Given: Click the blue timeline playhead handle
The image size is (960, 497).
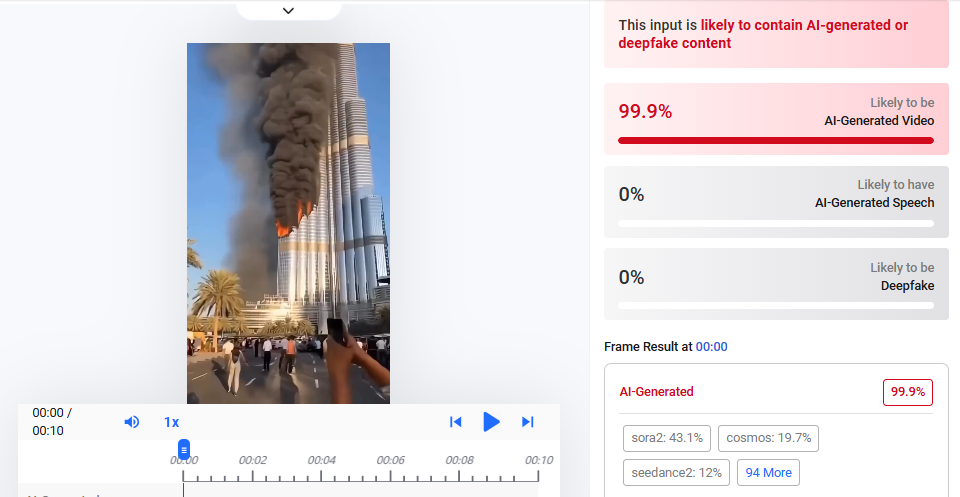Looking at the screenshot, I should [x=184, y=450].
